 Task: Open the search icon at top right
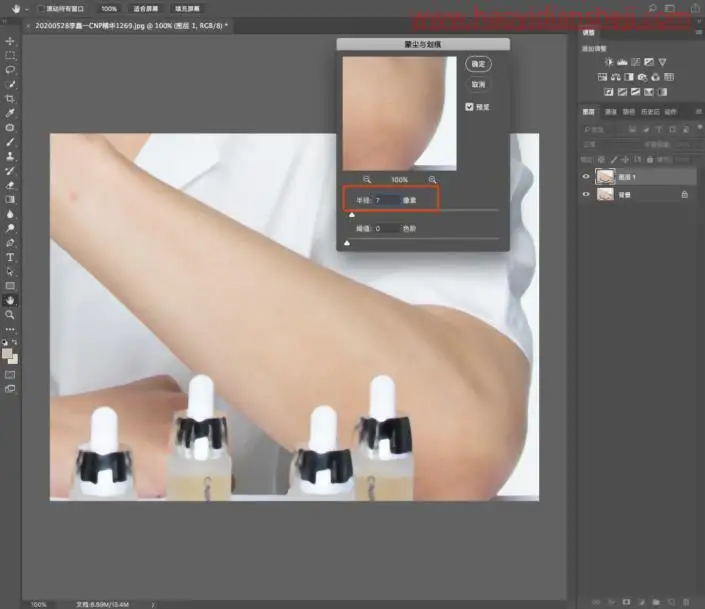652,8
